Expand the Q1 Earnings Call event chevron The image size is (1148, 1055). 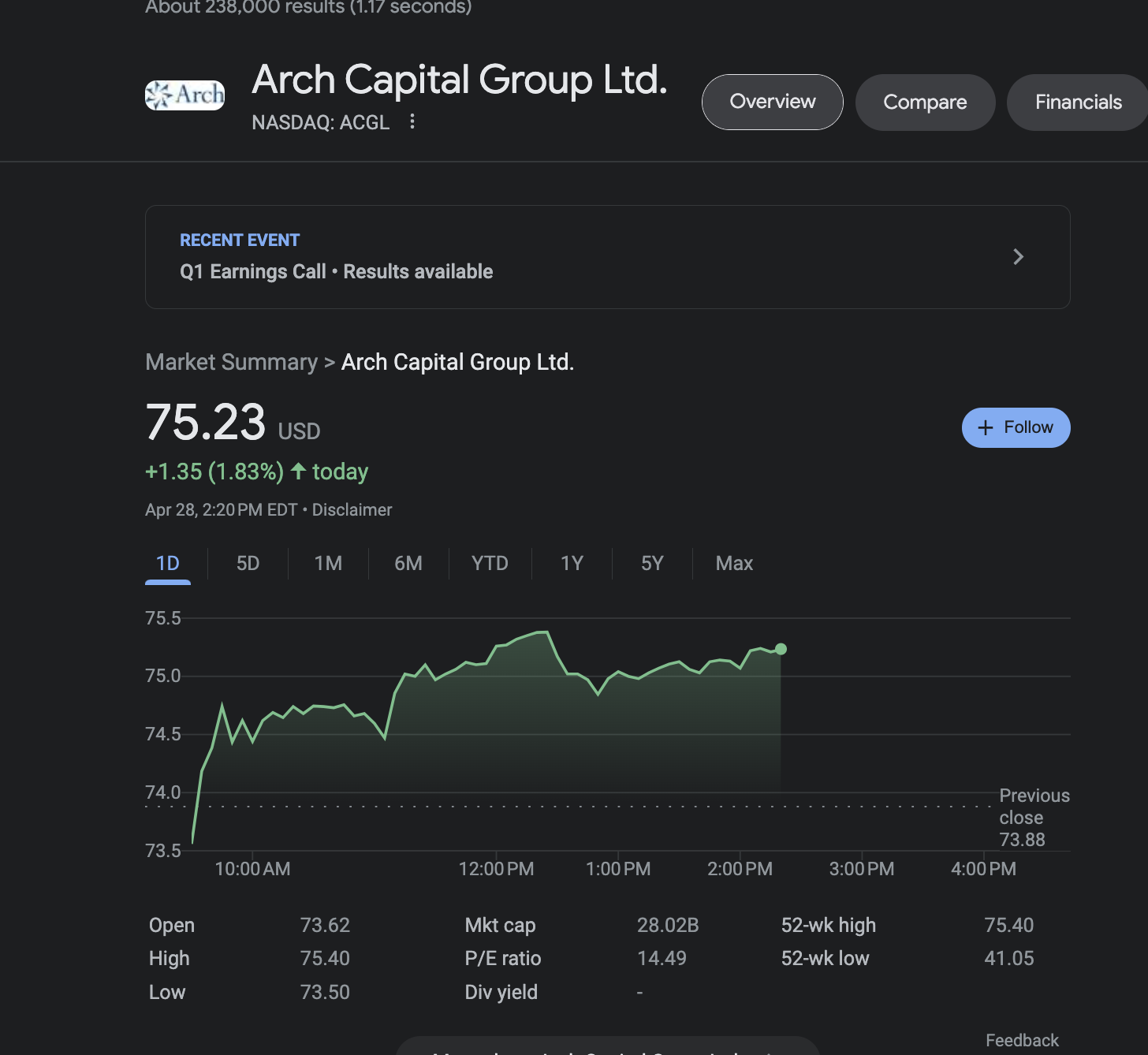[x=1018, y=257]
